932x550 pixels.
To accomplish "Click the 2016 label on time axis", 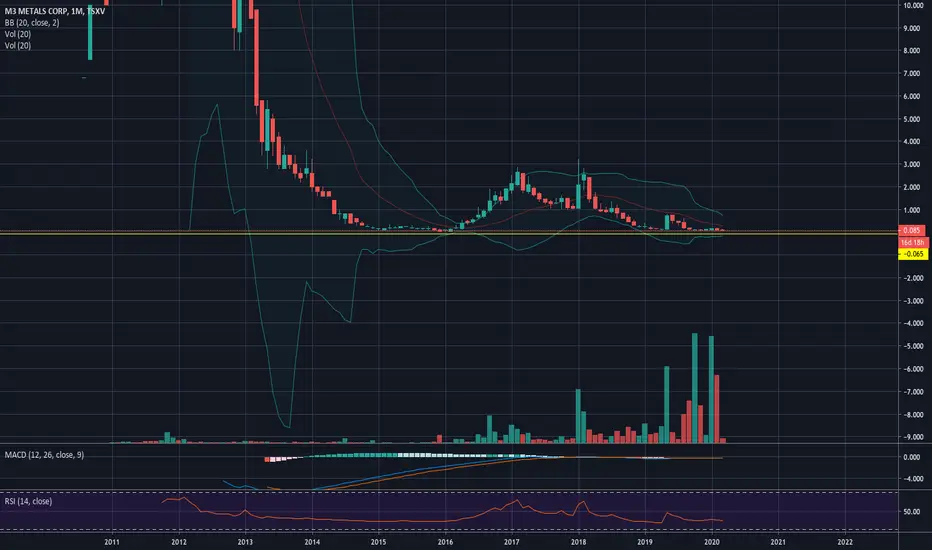I will [x=445, y=542].
